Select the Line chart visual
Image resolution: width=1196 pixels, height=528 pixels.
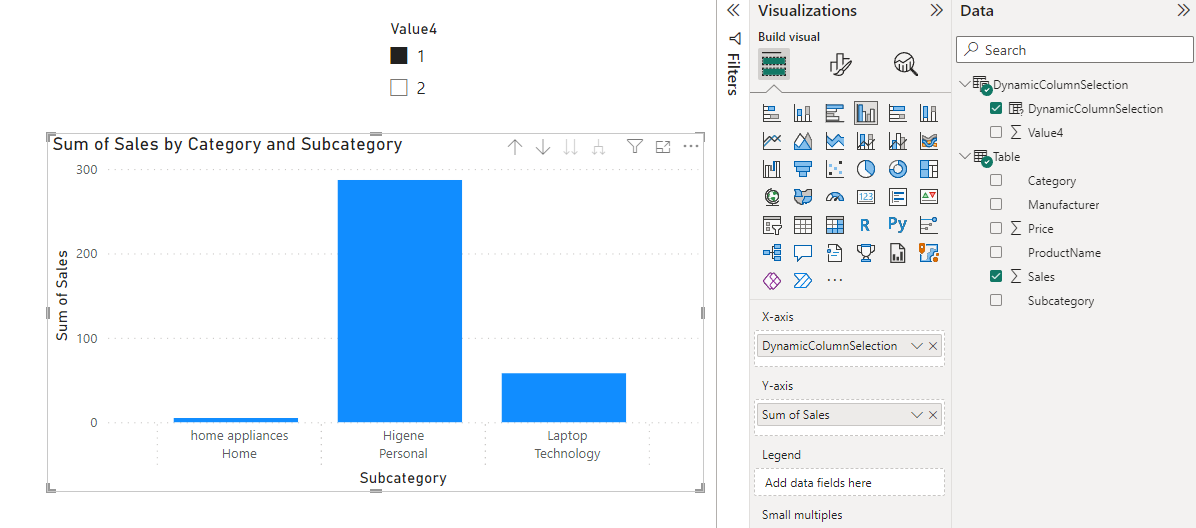(771, 141)
